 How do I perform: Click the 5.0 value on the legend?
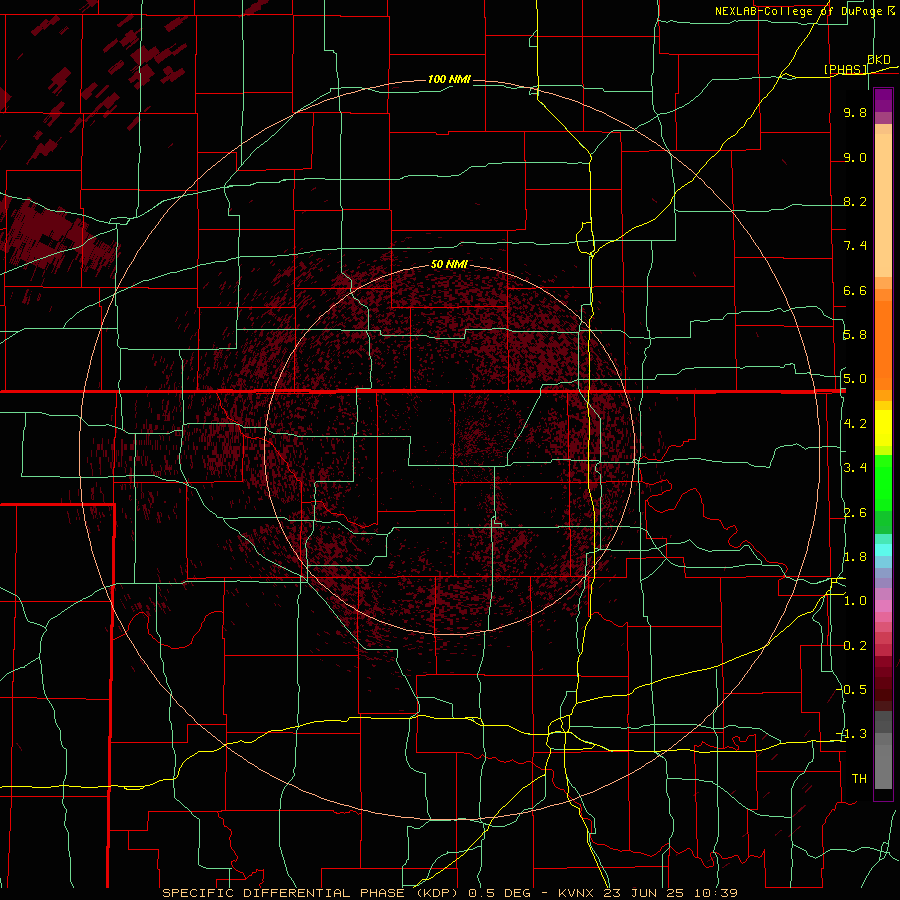pos(855,379)
